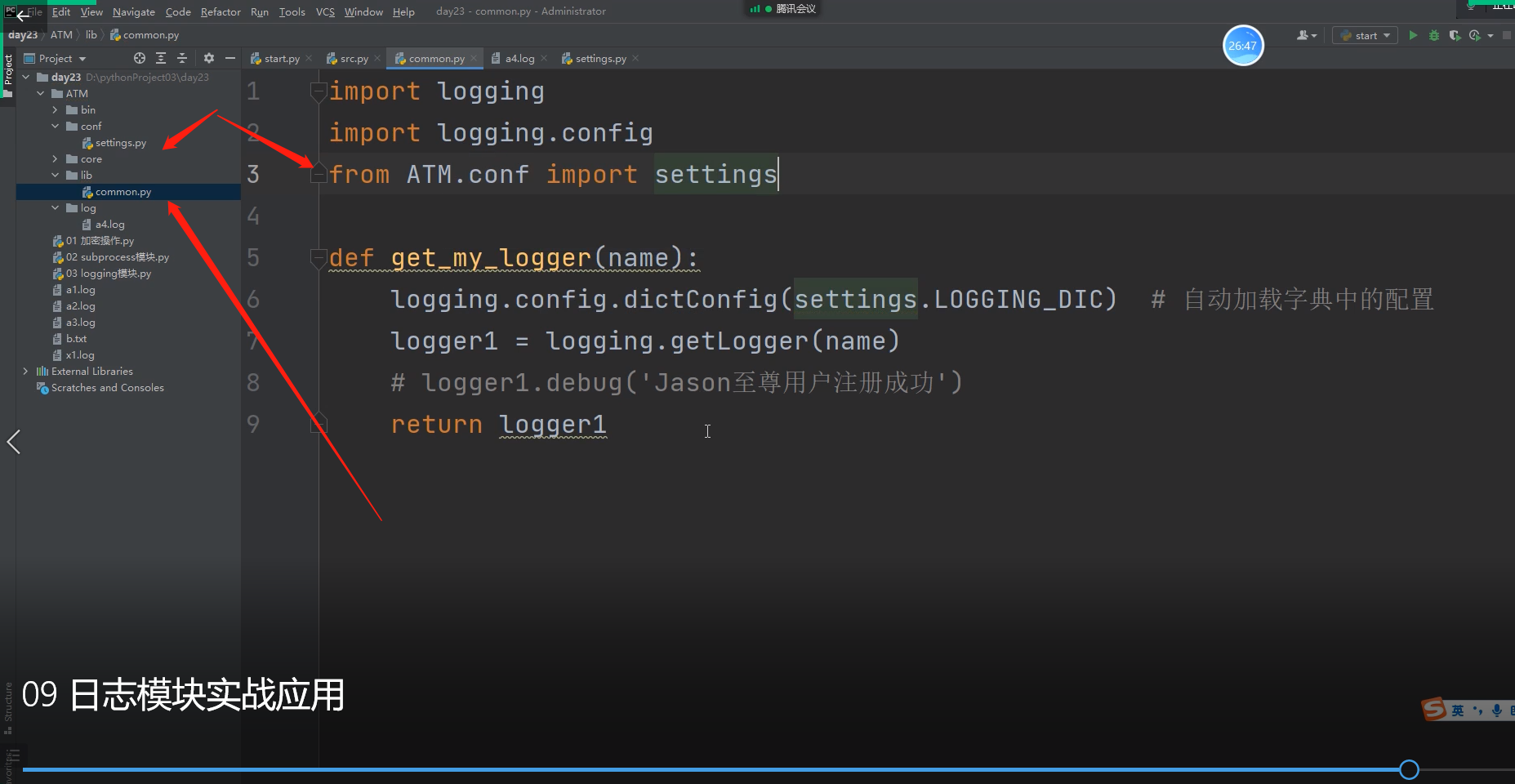
Task: Click the ATM breadcrumb in navigation bar
Action: coord(61,35)
